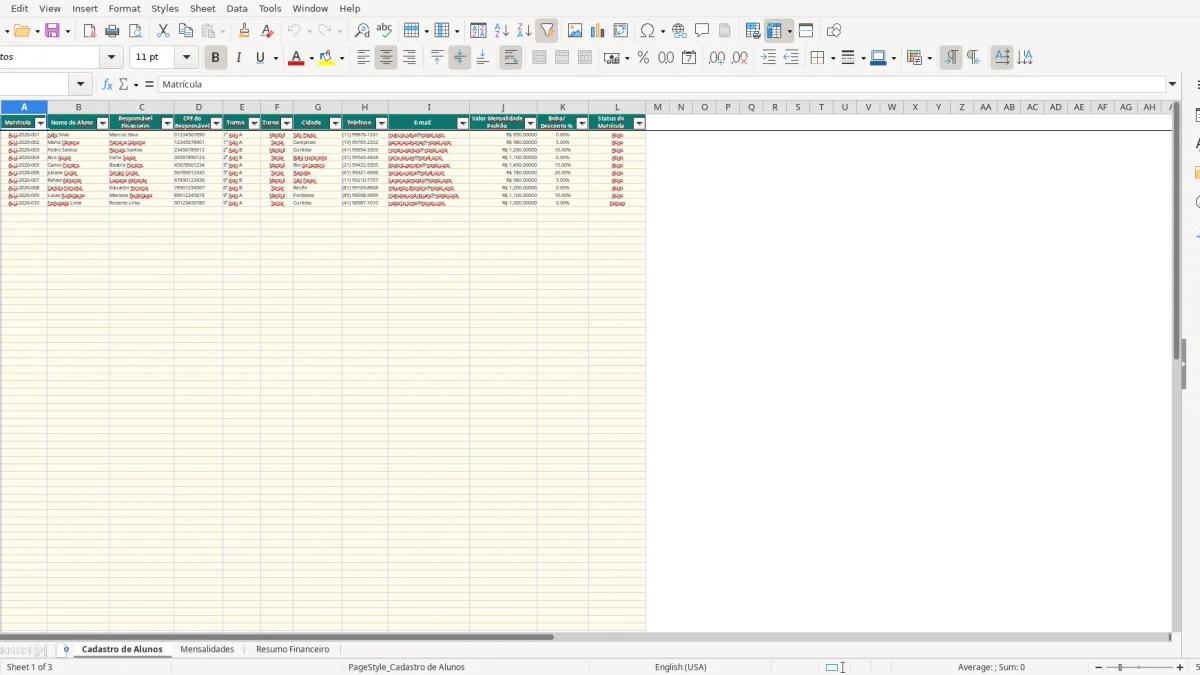
Task: Insert a chart
Action: [x=598, y=31]
